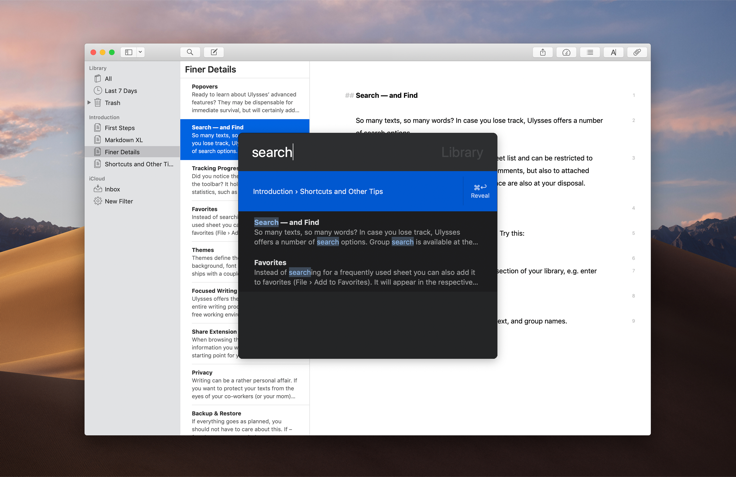This screenshot has height=477, width=736.
Task: Expand the Trash disclosure triangle
Action: (x=89, y=102)
